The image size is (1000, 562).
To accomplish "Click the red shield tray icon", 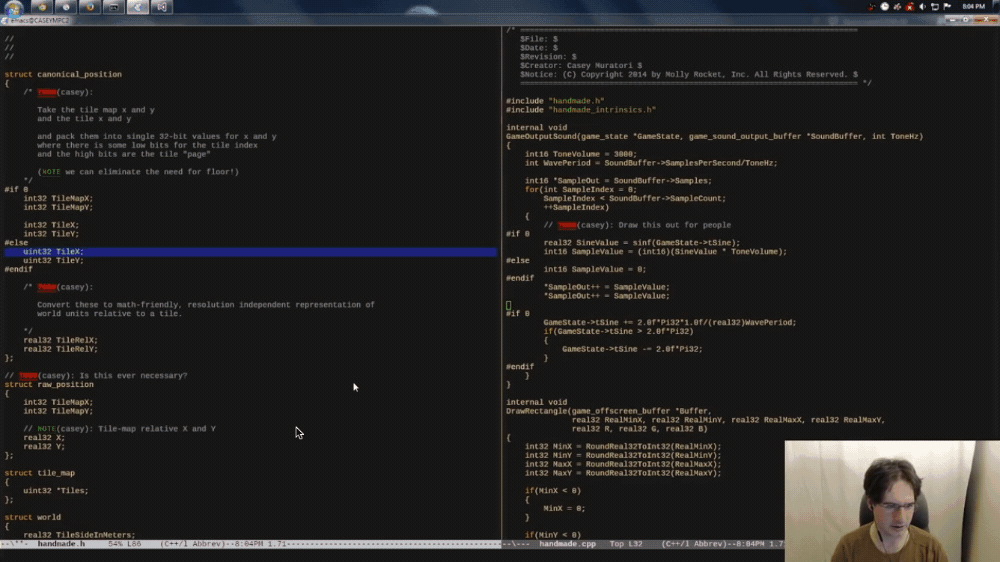I will (x=910, y=7).
